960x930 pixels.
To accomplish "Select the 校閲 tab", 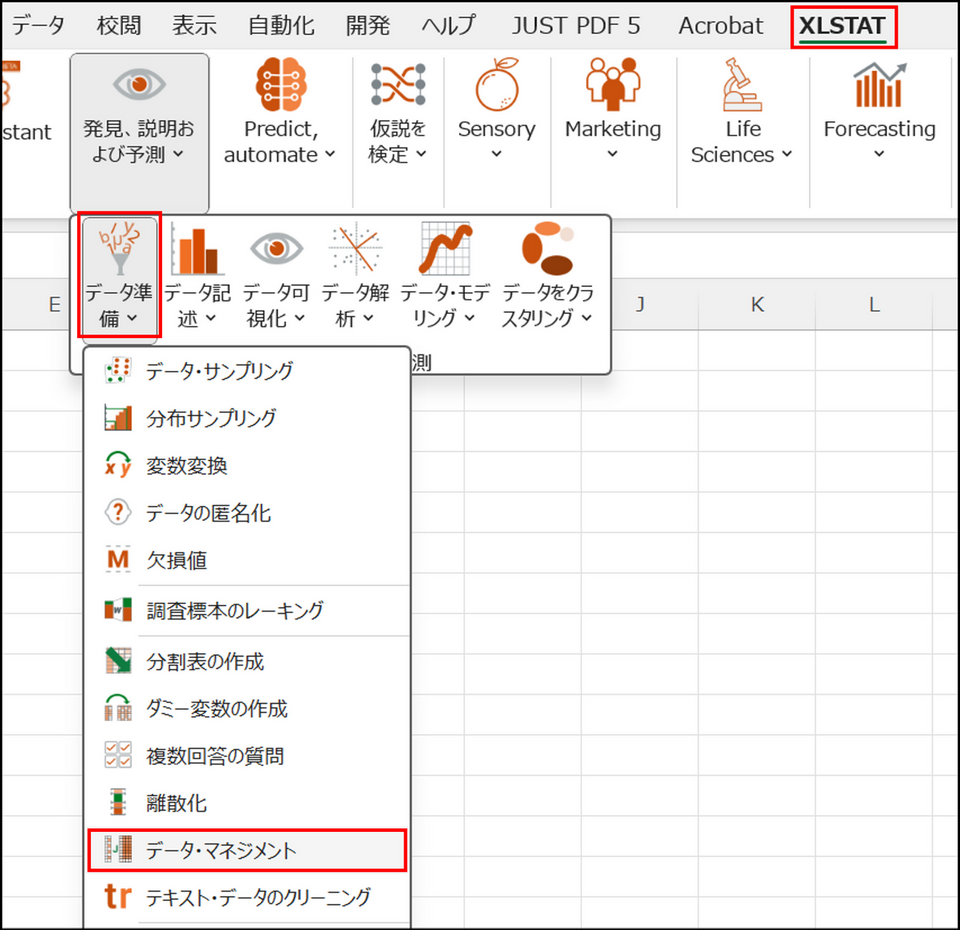I will click(119, 26).
